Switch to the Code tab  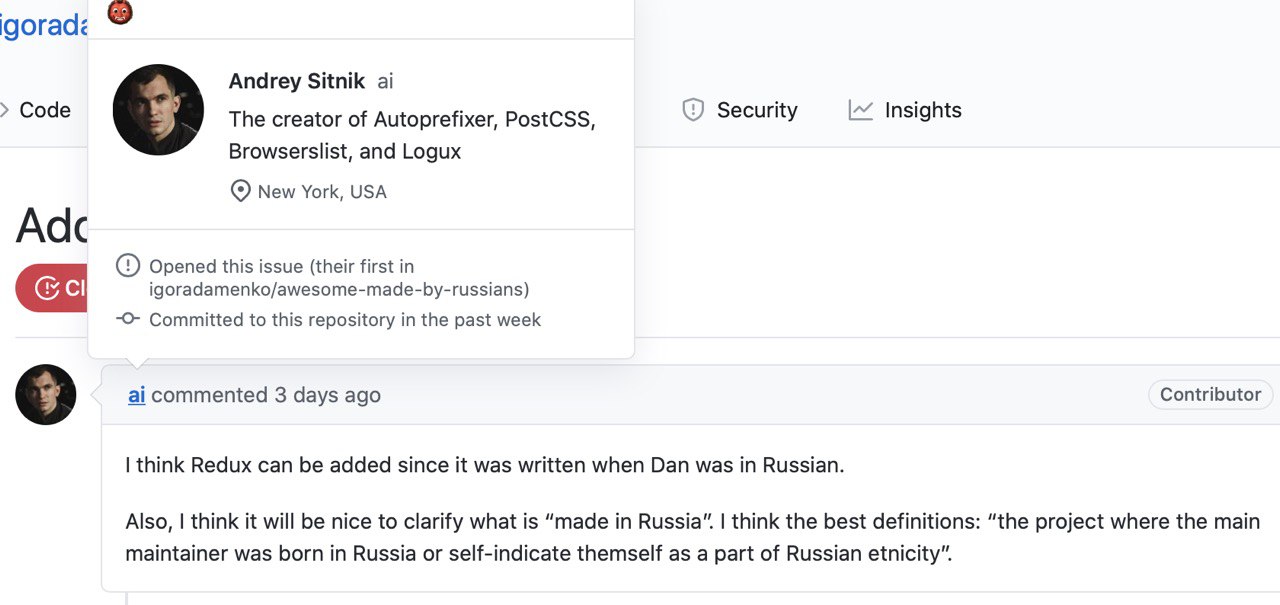tap(36, 110)
